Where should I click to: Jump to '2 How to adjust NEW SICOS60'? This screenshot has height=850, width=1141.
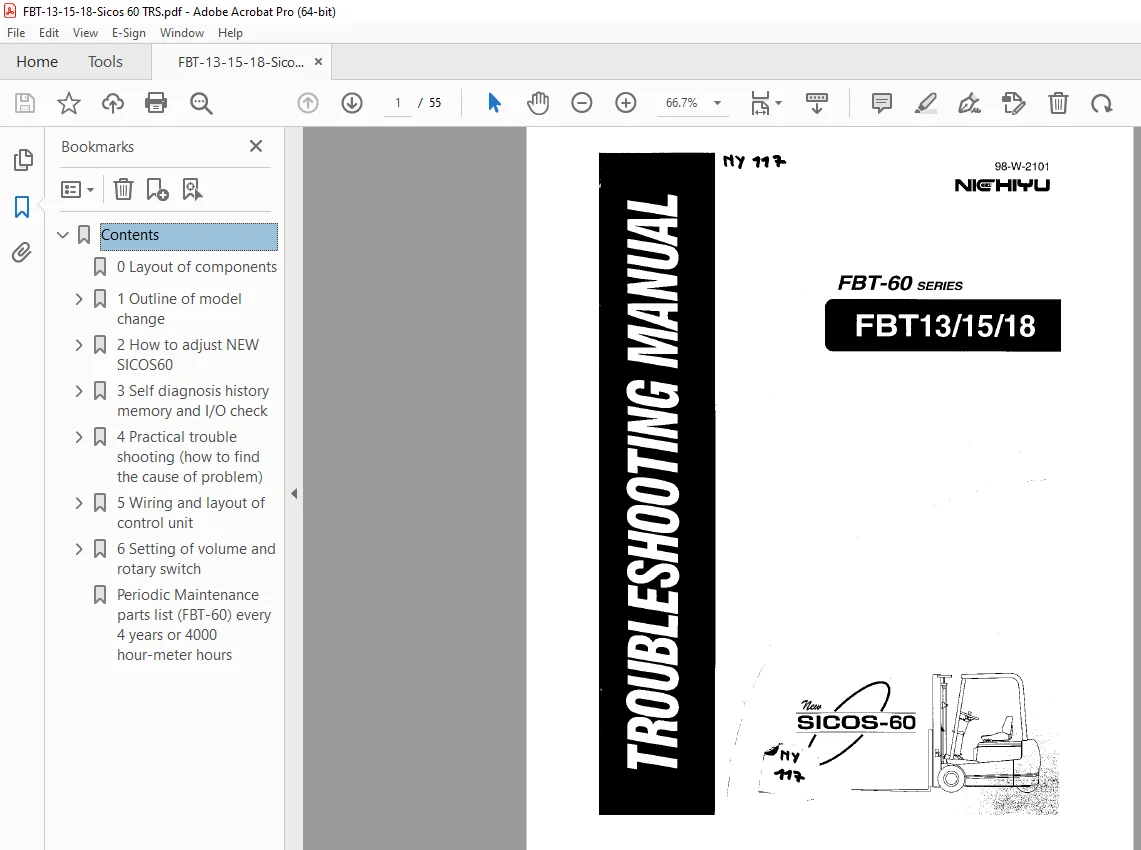point(188,355)
